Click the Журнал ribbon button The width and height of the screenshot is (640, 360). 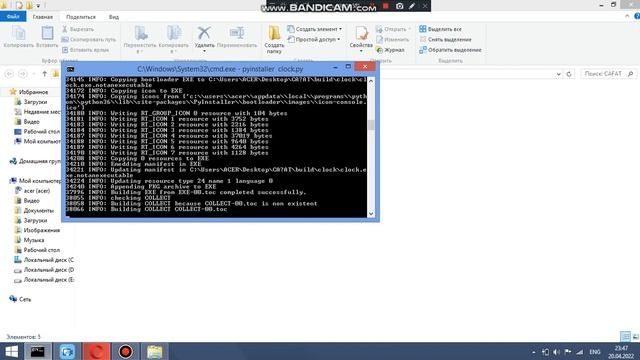[390, 50]
